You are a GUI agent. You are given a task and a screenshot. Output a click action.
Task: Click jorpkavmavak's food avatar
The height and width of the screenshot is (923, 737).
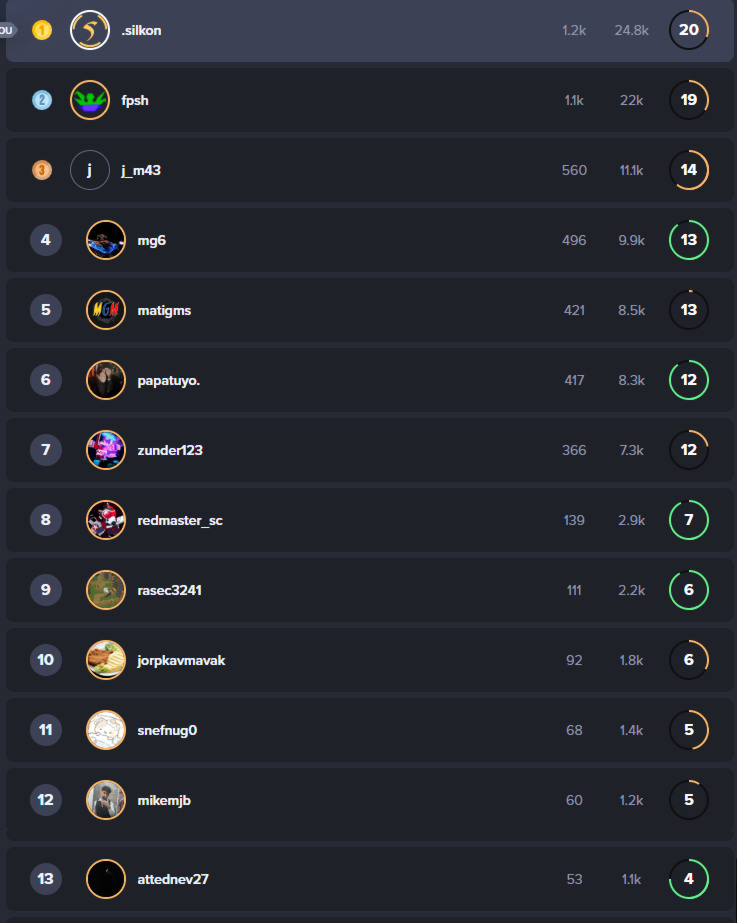(x=106, y=660)
